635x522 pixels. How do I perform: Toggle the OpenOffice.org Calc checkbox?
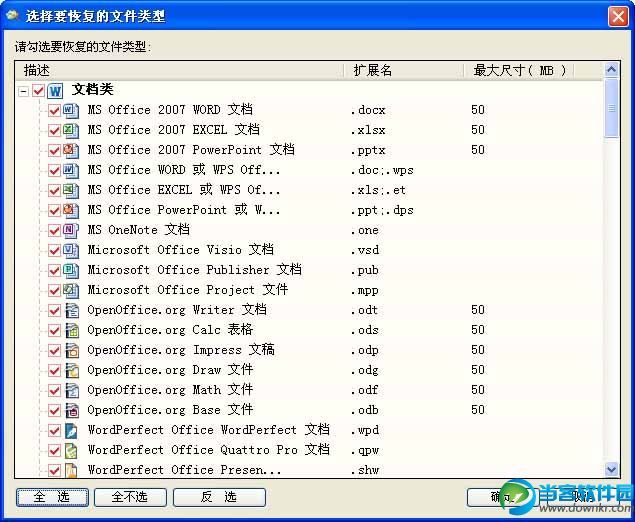click(54, 330)
